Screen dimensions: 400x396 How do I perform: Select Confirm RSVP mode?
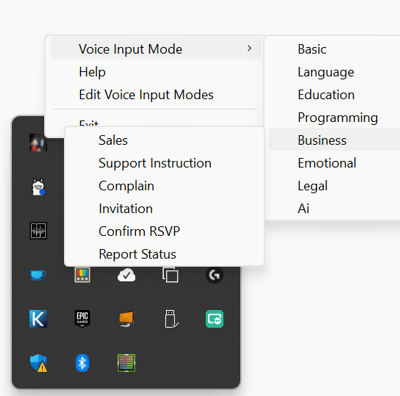point(139,231)
